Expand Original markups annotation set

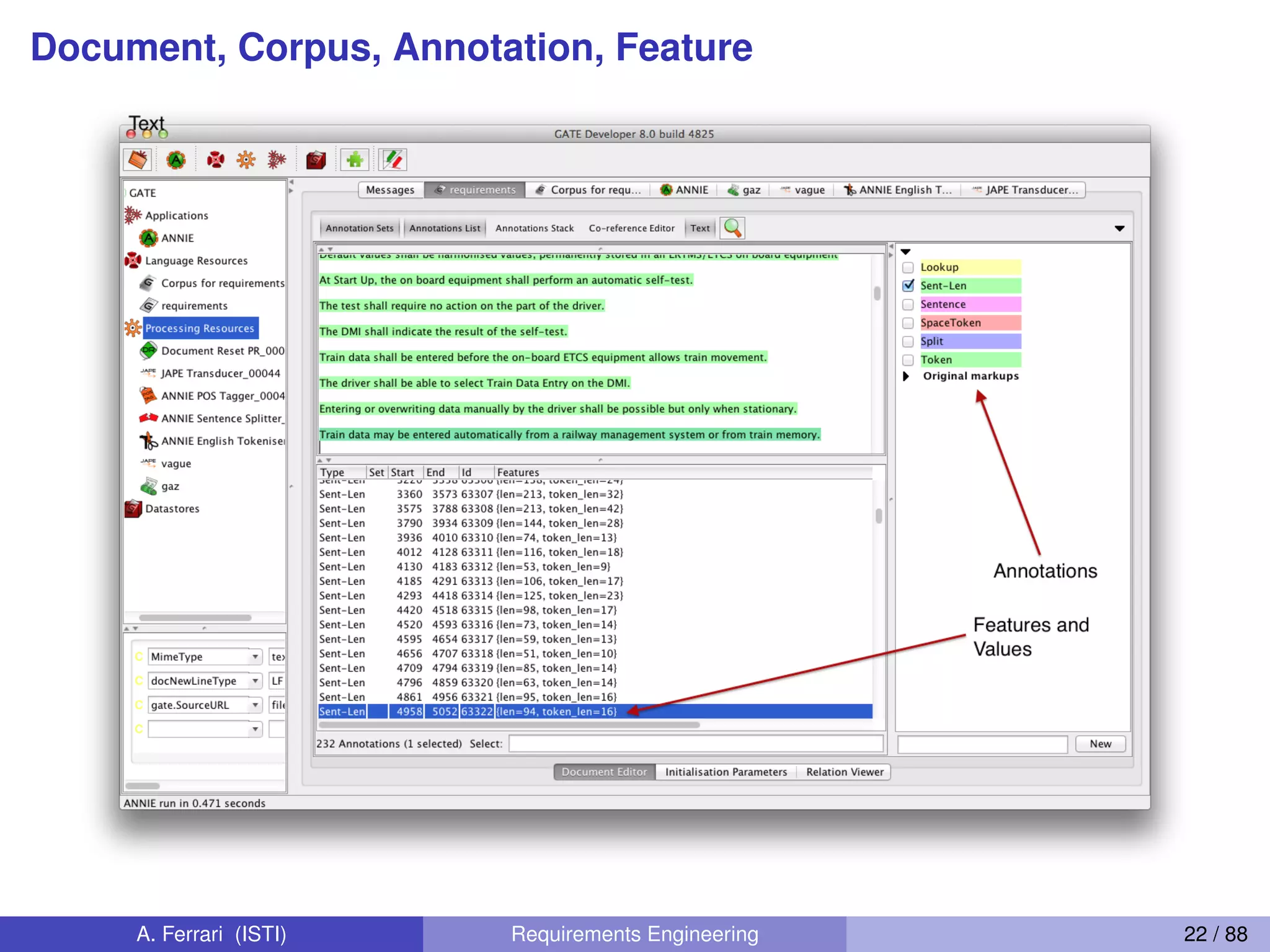pos(906,376)
